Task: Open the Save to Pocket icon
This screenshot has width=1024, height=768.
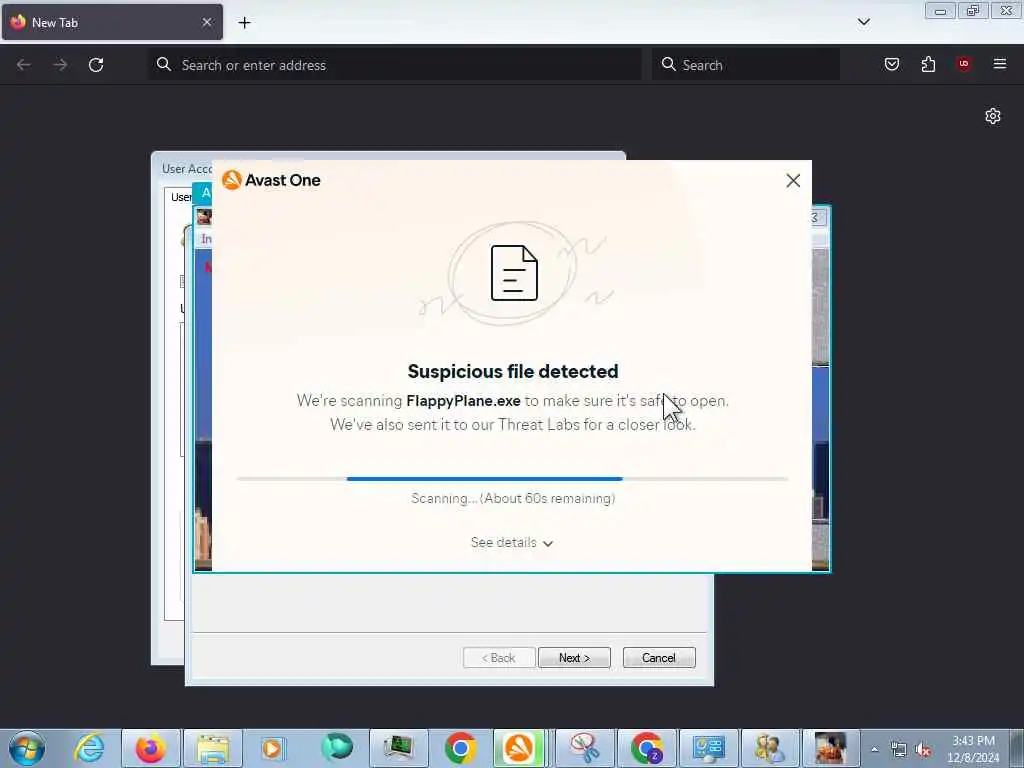Action: [x=891, y=64]
